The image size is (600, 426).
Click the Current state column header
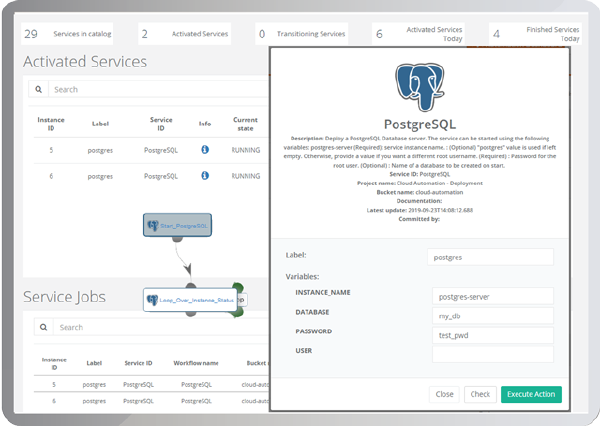245,124
